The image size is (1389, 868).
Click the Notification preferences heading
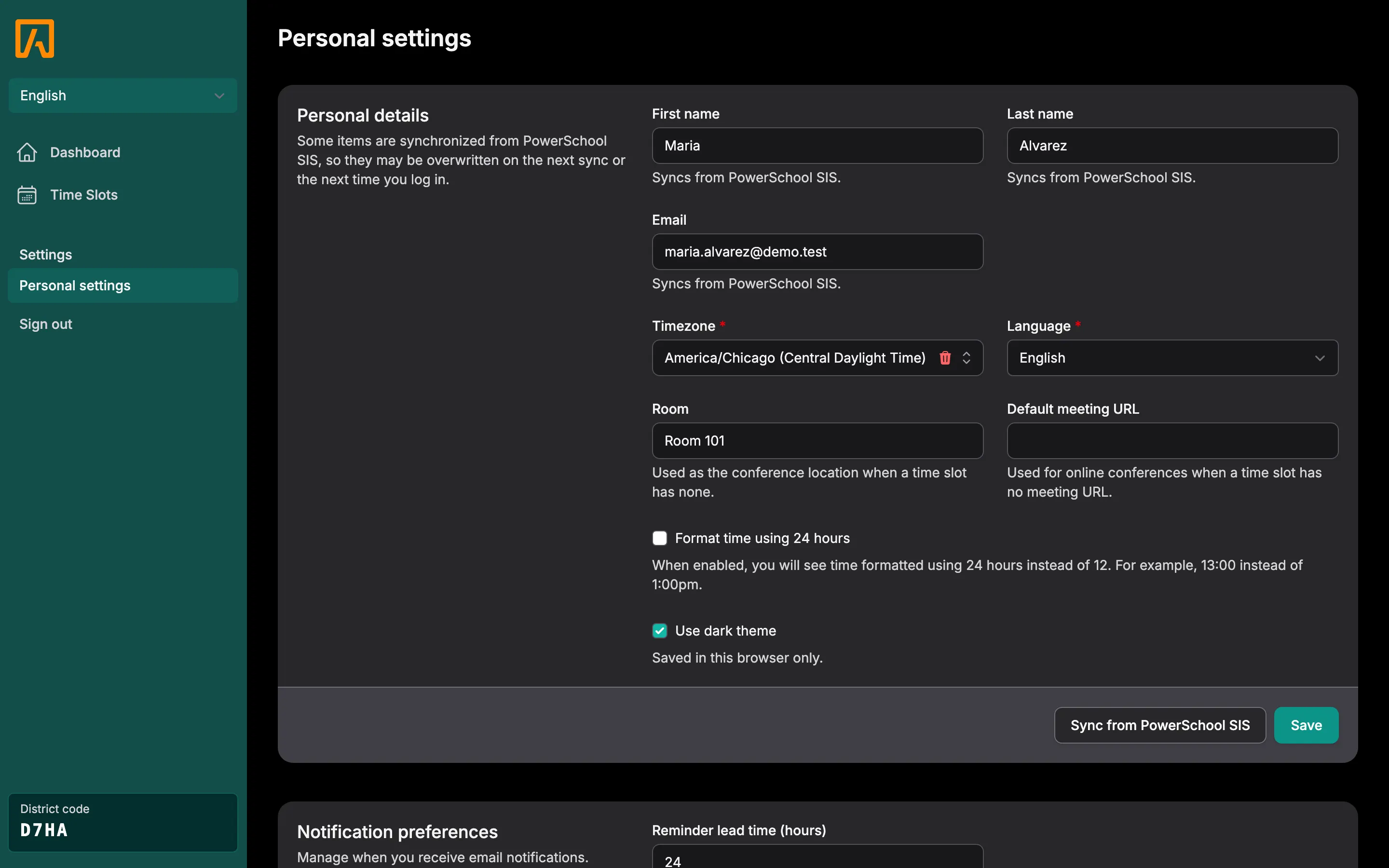coord(397,832)
